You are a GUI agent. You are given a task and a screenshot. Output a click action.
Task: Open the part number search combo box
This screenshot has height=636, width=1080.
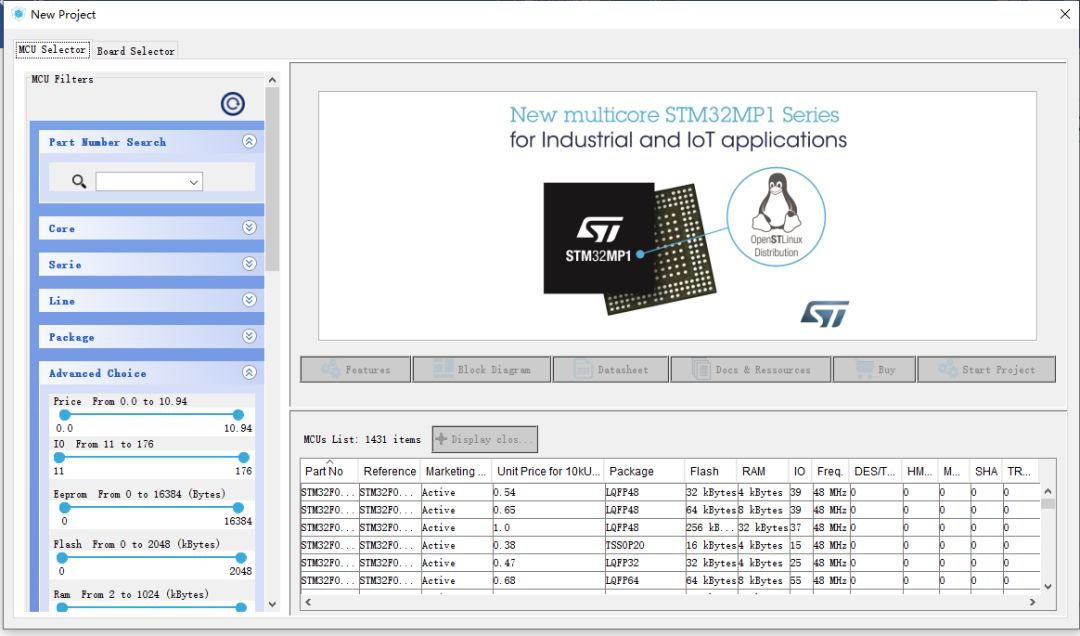[x=149, y=182]
